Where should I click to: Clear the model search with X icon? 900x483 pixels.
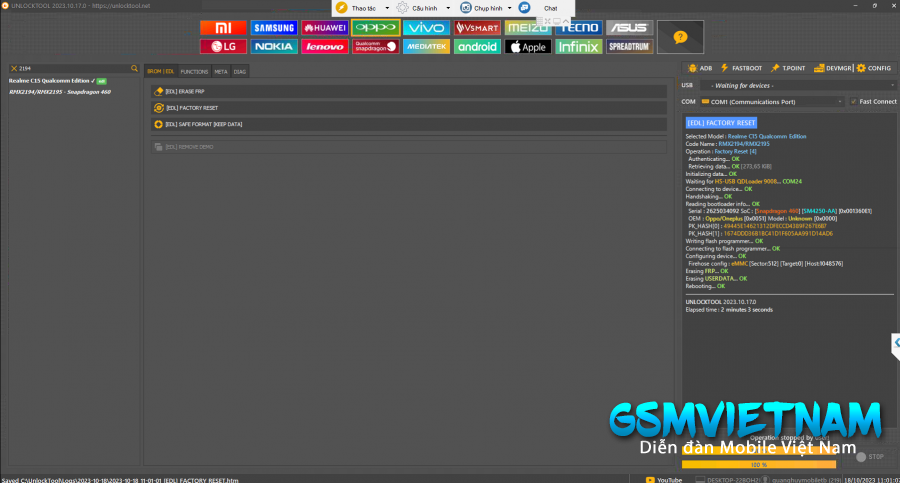tap(14, 68)
